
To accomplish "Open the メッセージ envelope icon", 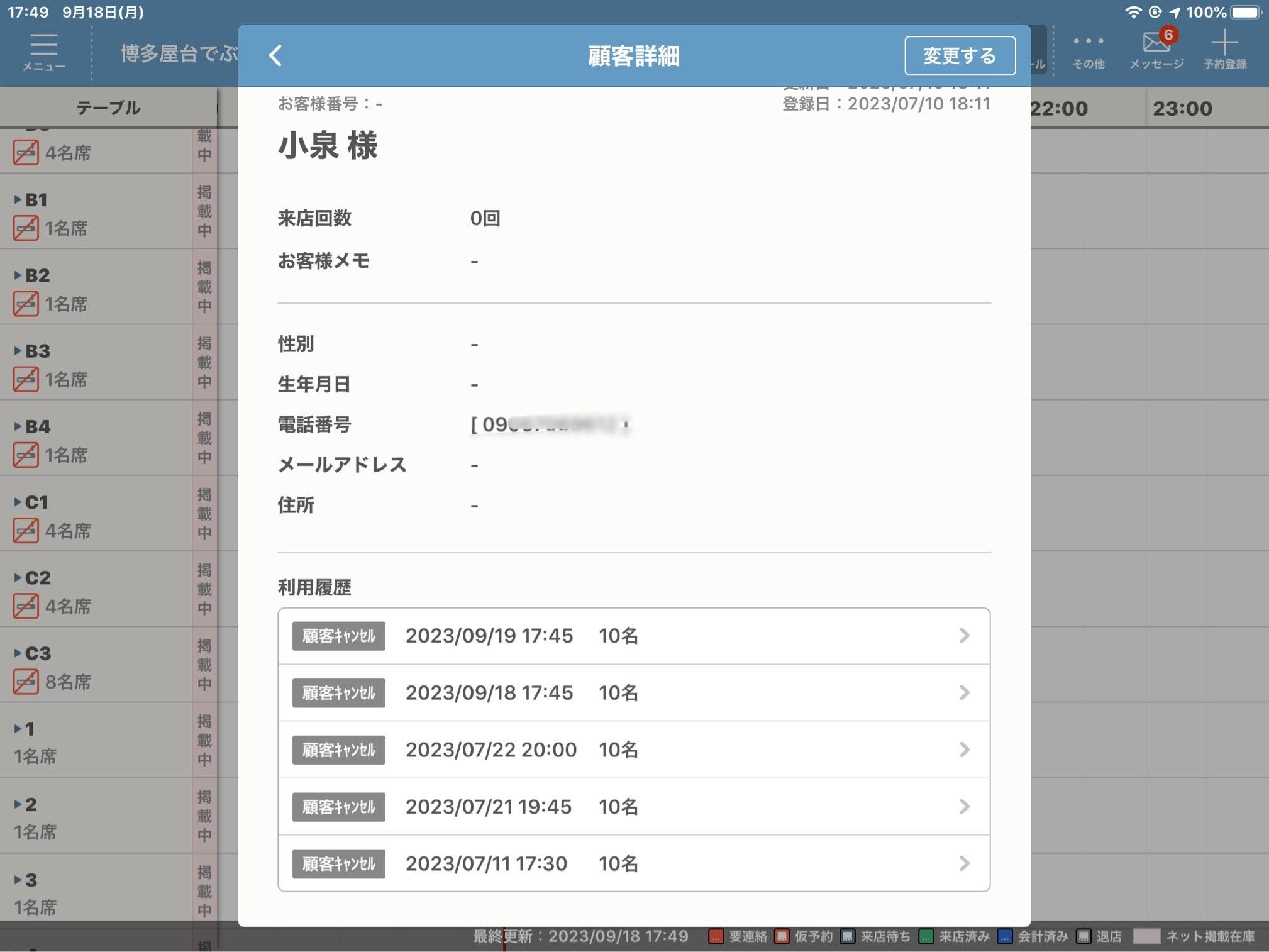I will [x=1156, y=49].
